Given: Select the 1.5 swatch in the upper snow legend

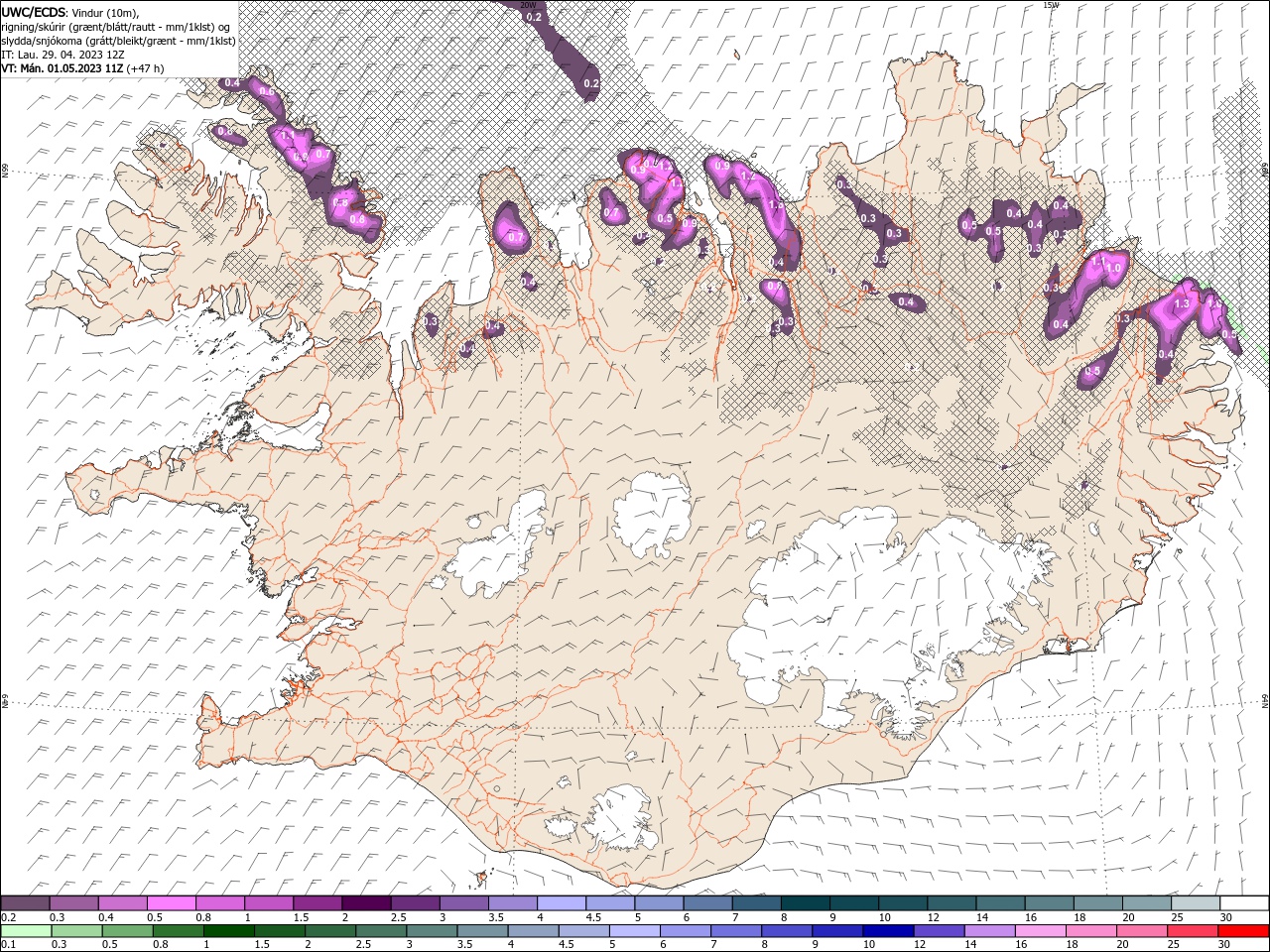Looking at the screenshot, I should 317,903.
